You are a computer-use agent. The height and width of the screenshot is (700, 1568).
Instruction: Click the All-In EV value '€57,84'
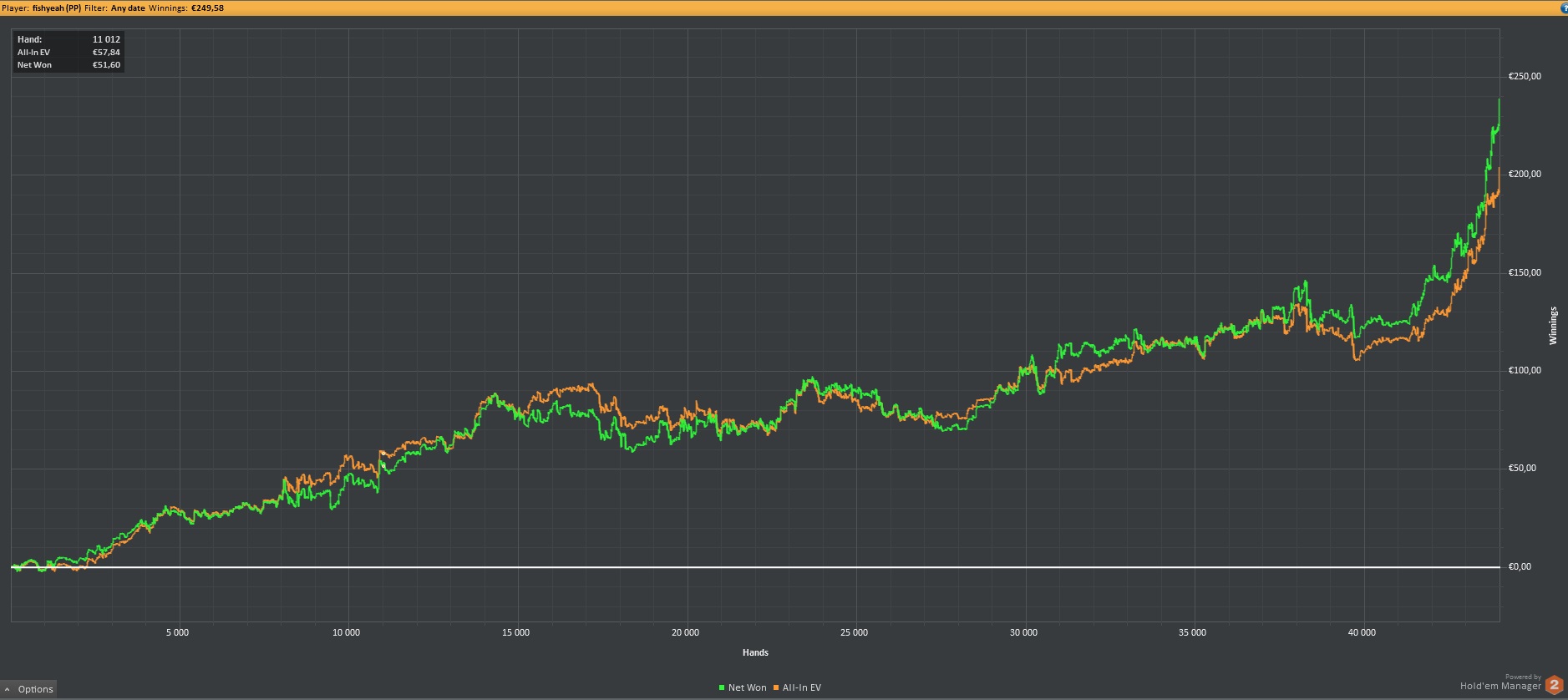(x=106, y=52)
